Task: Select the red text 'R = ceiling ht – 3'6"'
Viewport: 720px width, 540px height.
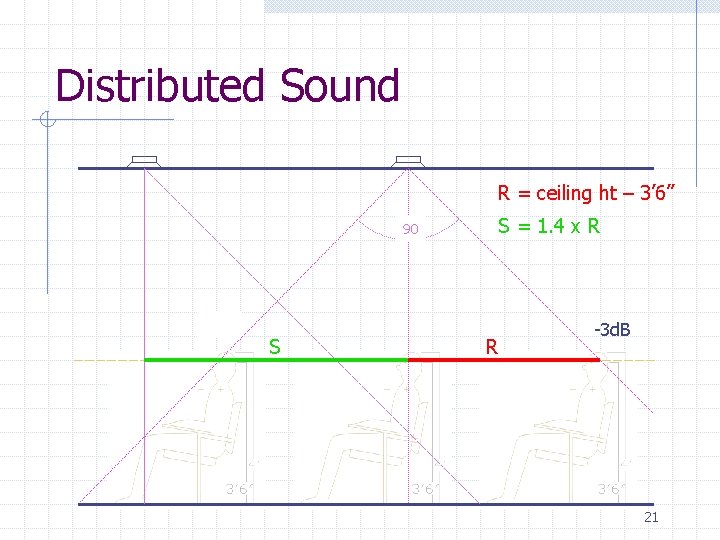Action: tap(586, 193)
